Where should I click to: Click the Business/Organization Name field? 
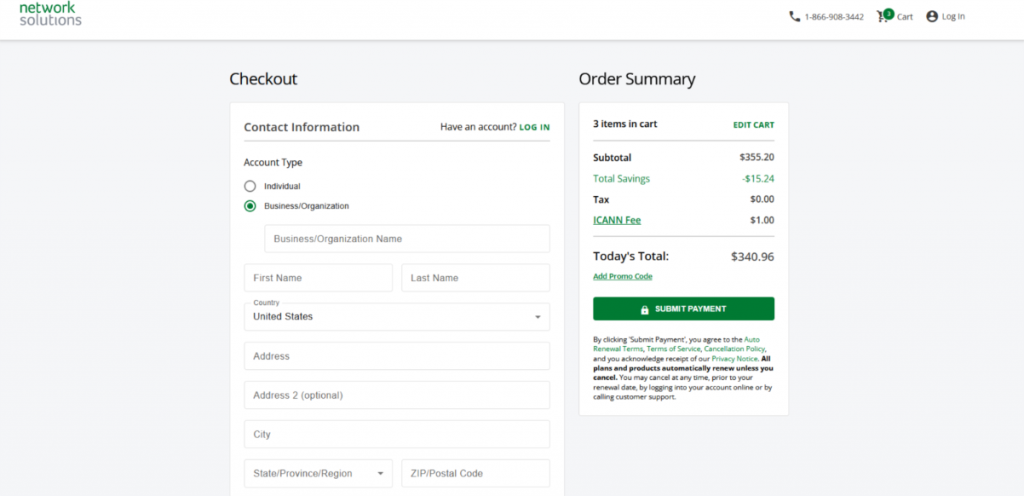point(406,239)
